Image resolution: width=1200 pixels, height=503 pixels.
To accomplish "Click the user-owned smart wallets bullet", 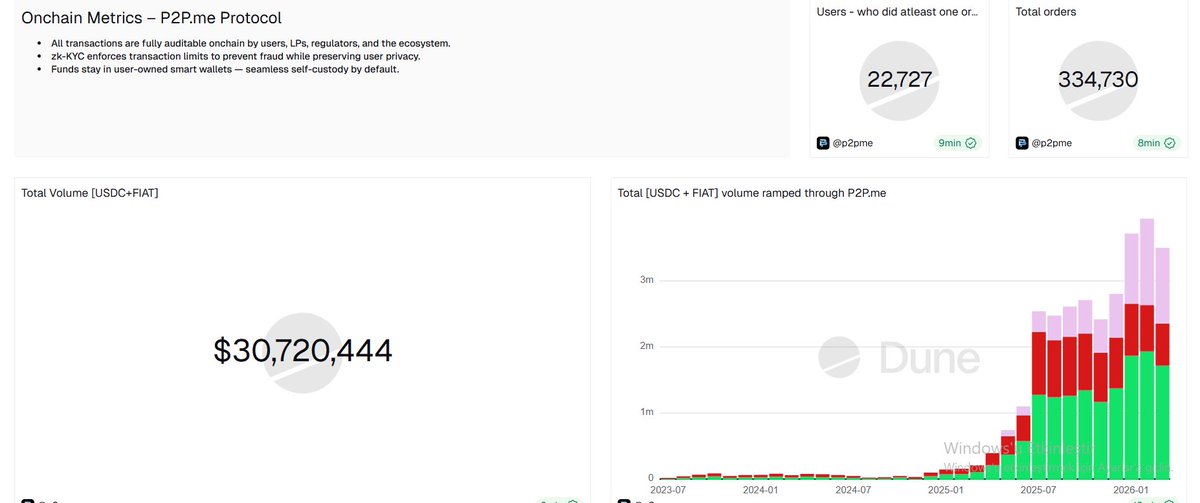I will [225, 69].
